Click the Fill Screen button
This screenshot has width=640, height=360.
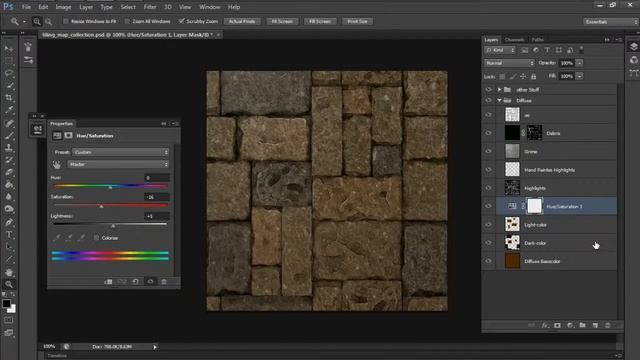pos(320,21)
